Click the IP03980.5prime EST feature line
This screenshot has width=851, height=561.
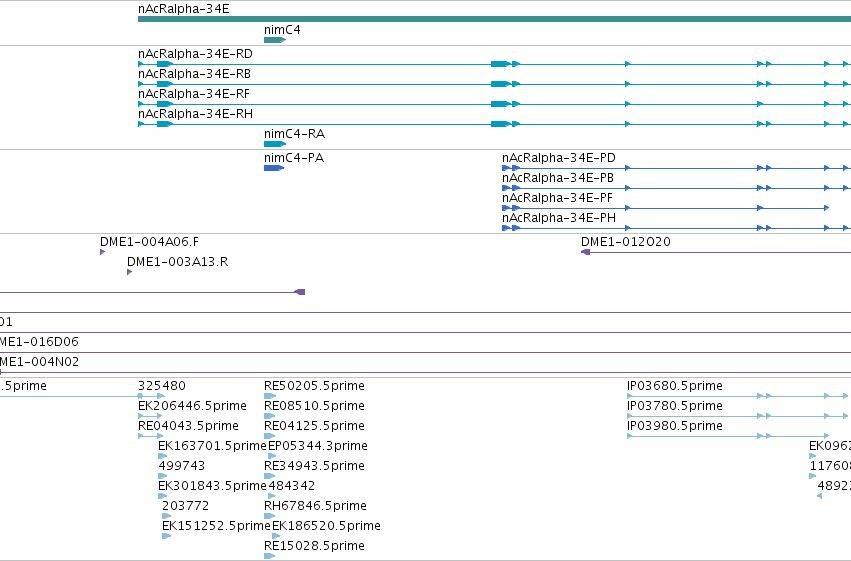(728, 436)
